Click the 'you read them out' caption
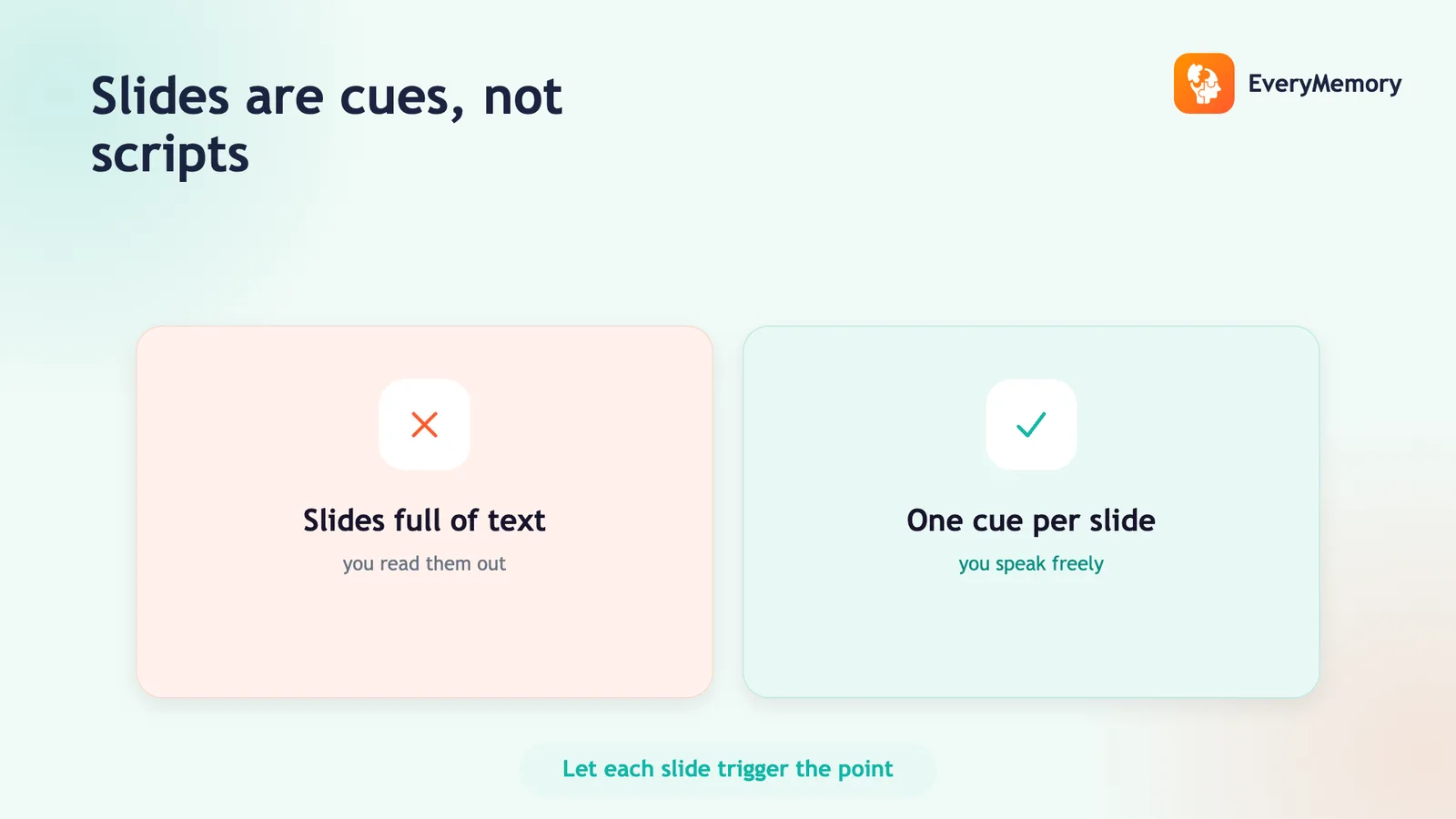The image size is (1456, 819). pos(424,563)
